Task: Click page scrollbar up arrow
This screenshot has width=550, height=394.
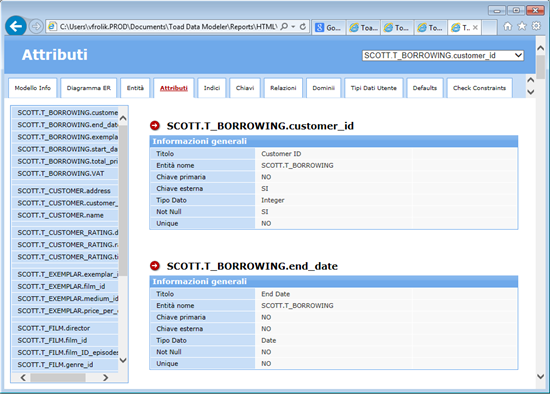Action: click(x=541, y=48)
